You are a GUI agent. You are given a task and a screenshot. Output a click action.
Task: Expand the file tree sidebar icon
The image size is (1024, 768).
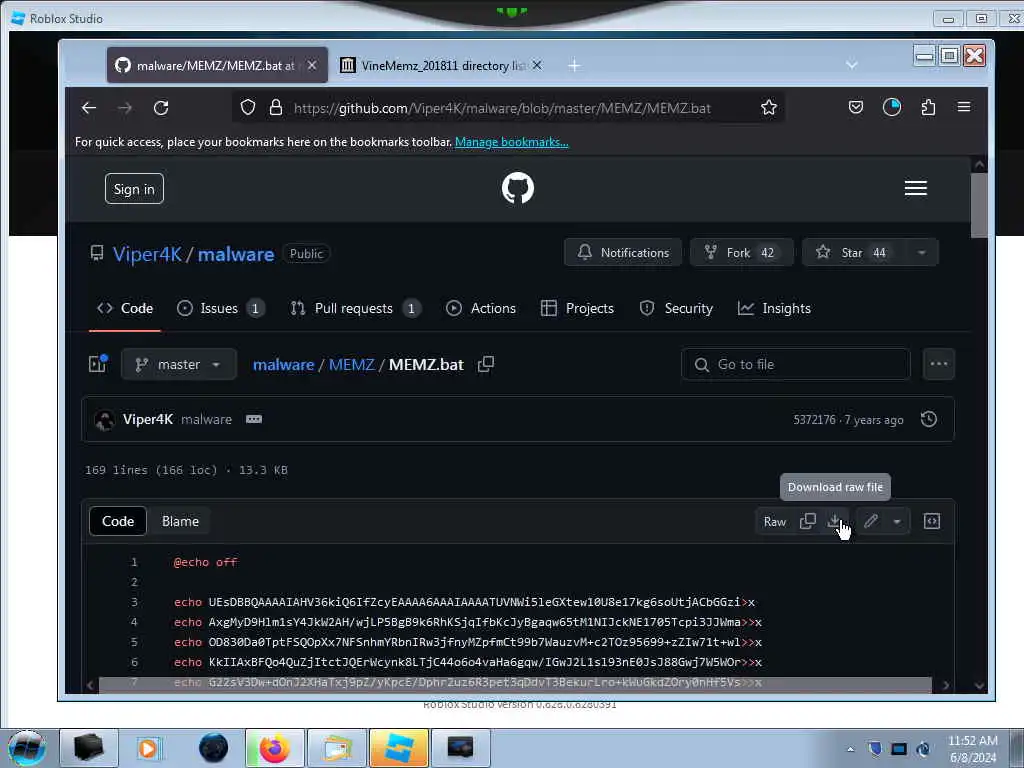98,364
